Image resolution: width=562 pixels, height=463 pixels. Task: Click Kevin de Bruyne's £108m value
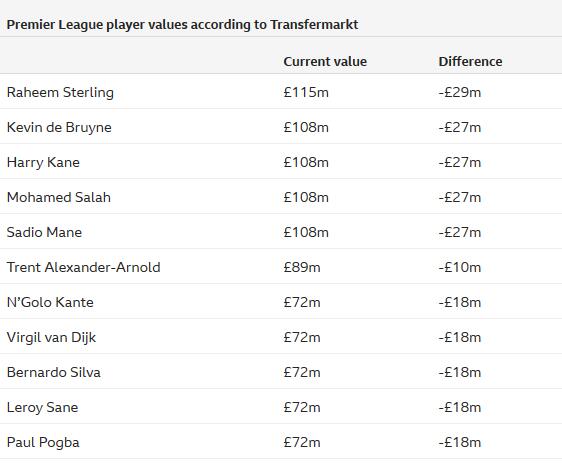tap(306, 127)
